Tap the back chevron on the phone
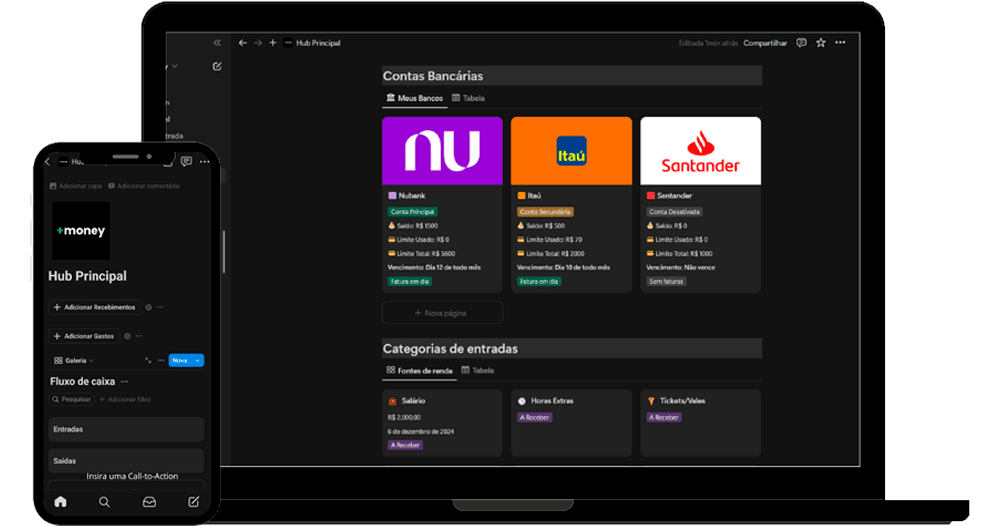This screenshot has width=1000, height=526. tap(48, 162)
